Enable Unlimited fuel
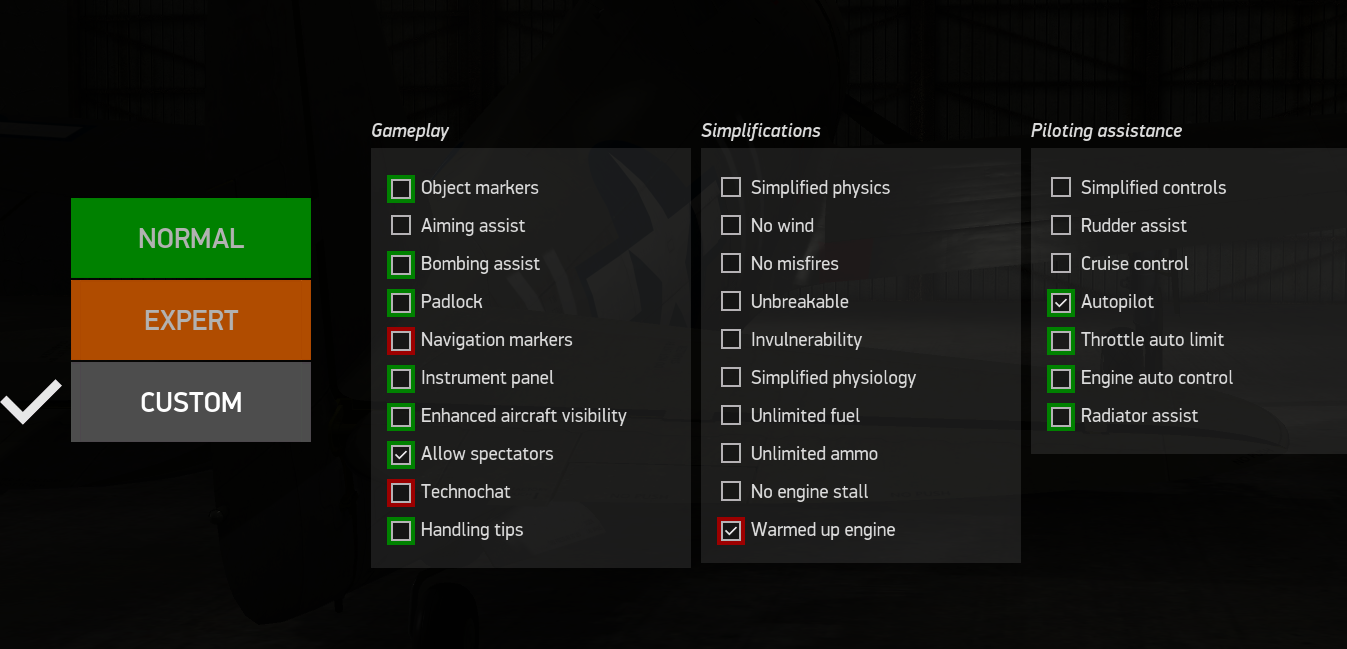1347x649 pixels. (x=731, y=416)
